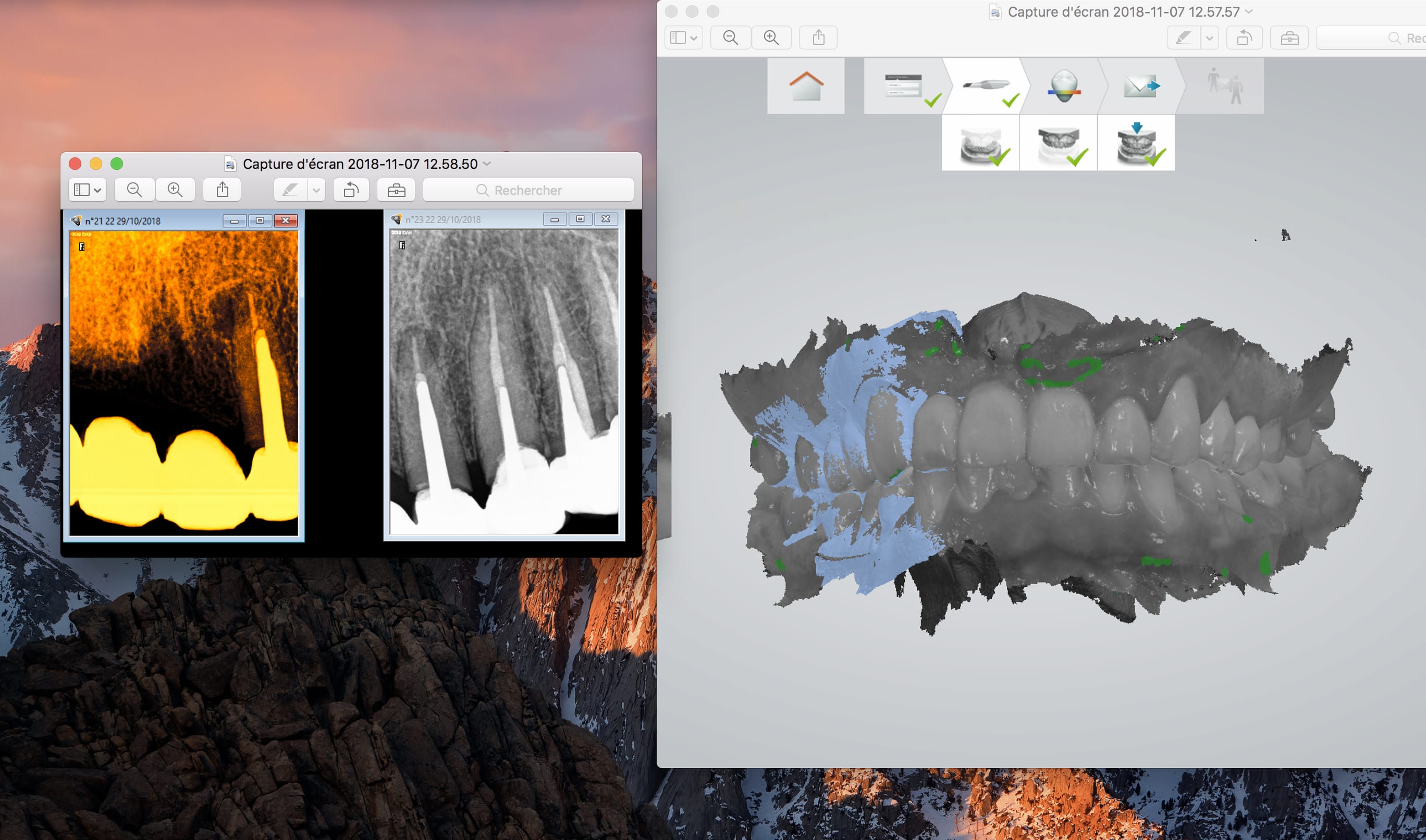Show Markup toolbox in 12.57.57 Preview window

1289,38
